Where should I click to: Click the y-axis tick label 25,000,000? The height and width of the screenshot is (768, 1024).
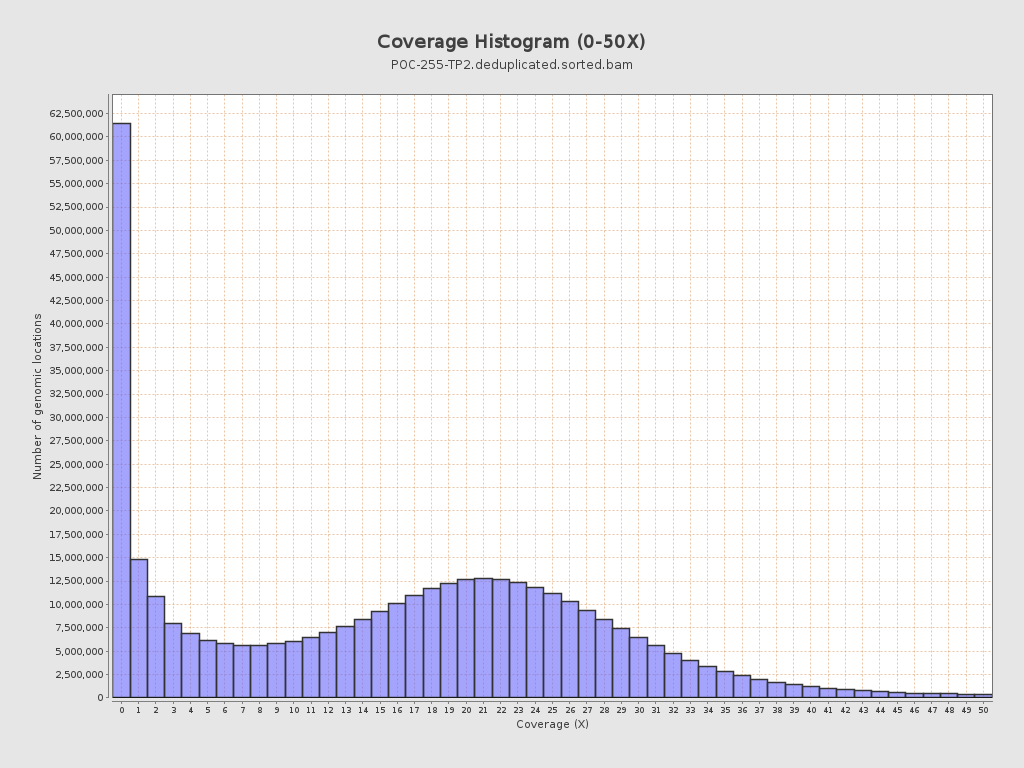[x=76, y=464]
